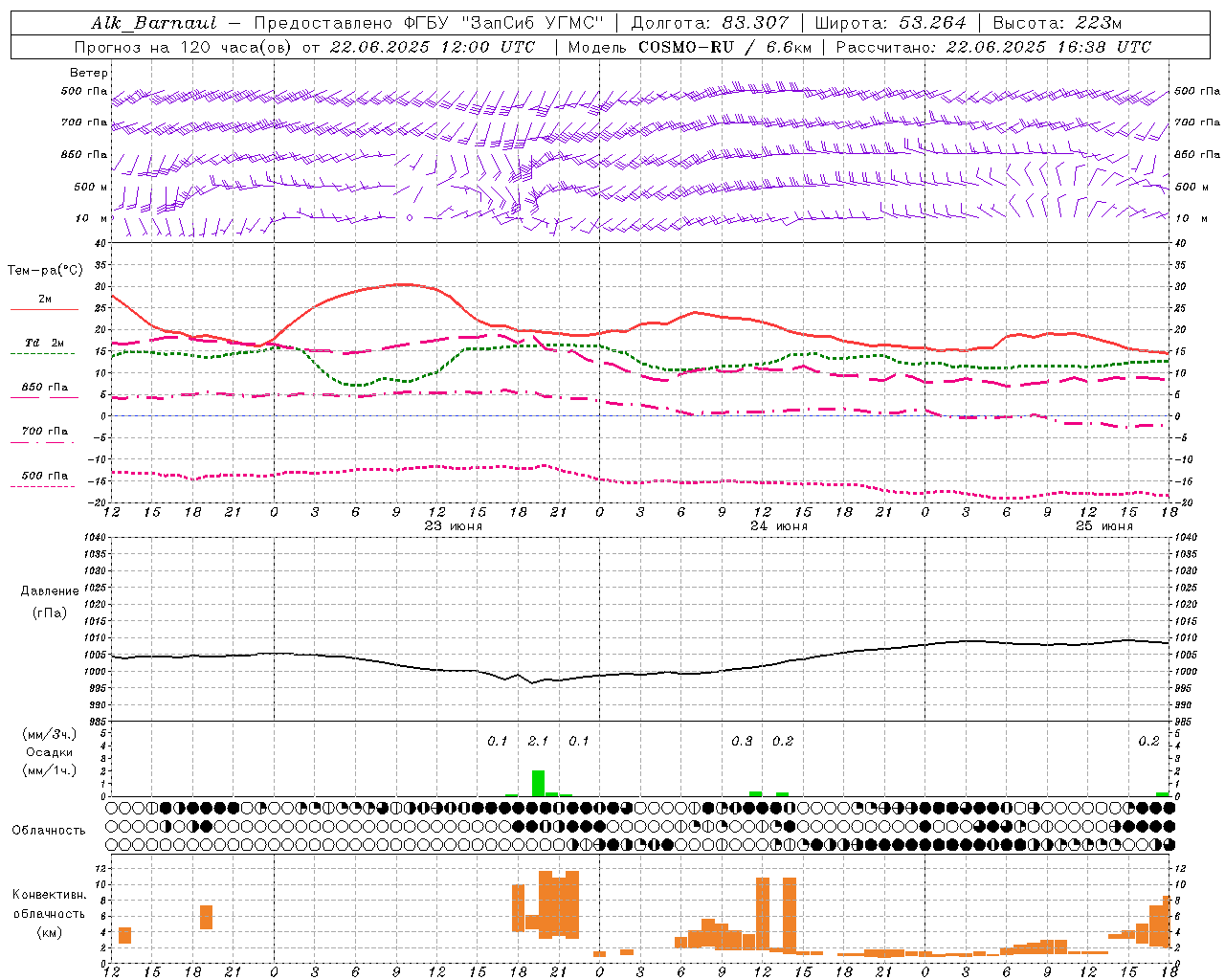Click the text Предоставлено ФГБУ "ЗапСиб УГМС"
The height and width of the screenshot is (980, 1225).
pyautogui.click(x=429, y=23)
